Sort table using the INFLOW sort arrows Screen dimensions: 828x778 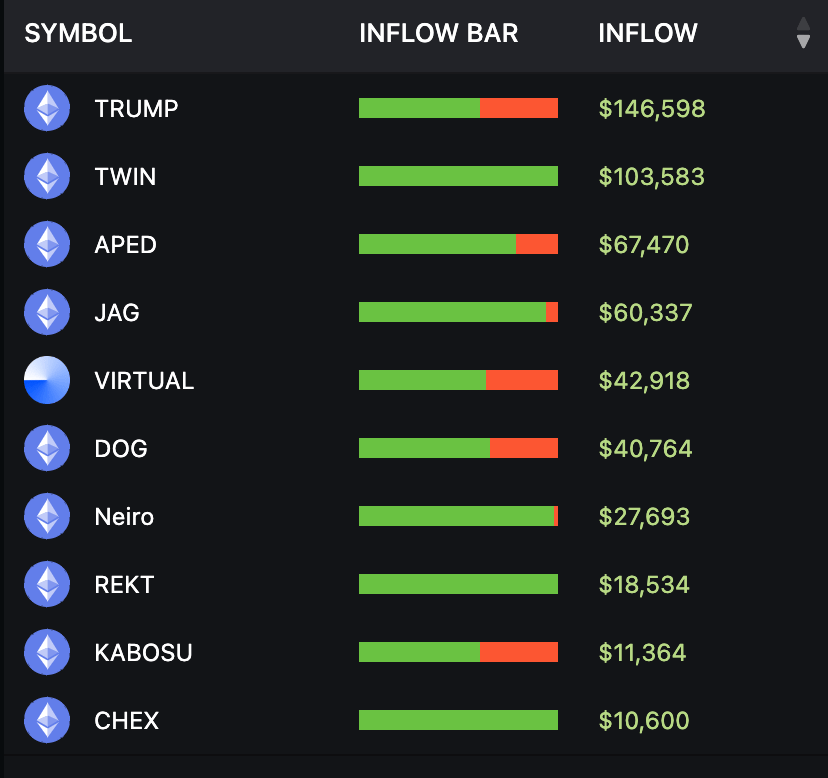click(803, 33)
